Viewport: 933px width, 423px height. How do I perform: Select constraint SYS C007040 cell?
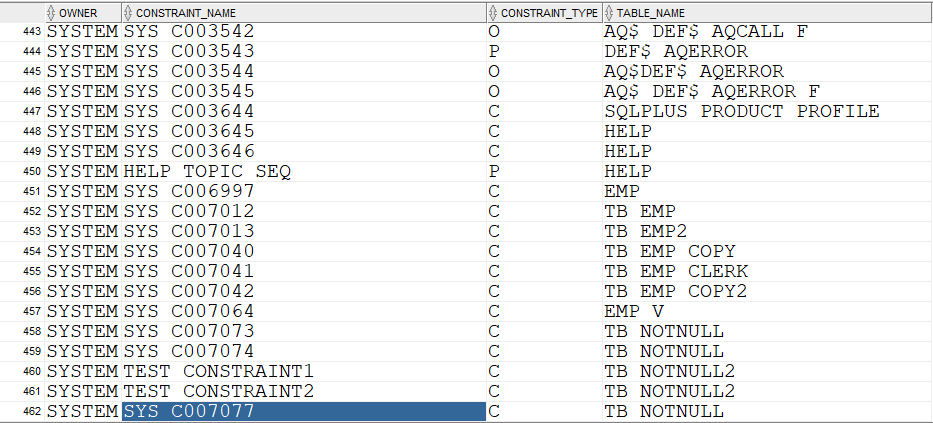pyautogui.click(x=304, y=251)
